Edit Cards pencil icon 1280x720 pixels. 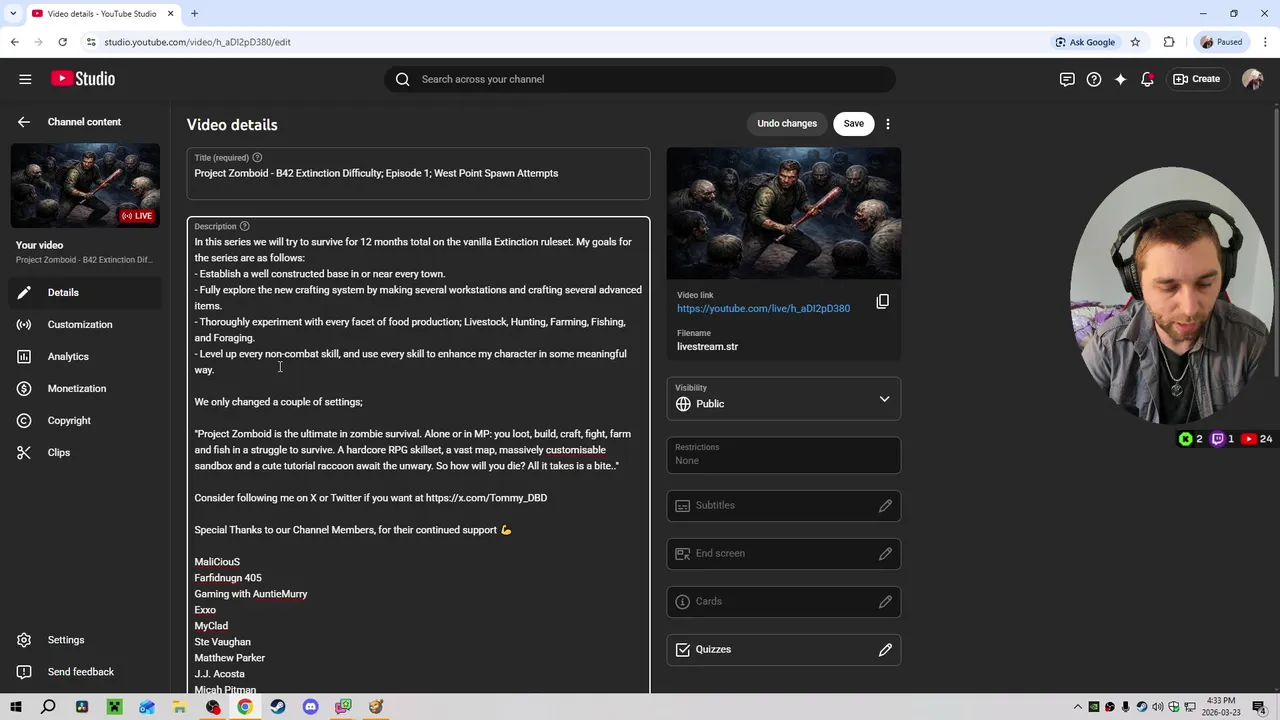click(885, 602)
